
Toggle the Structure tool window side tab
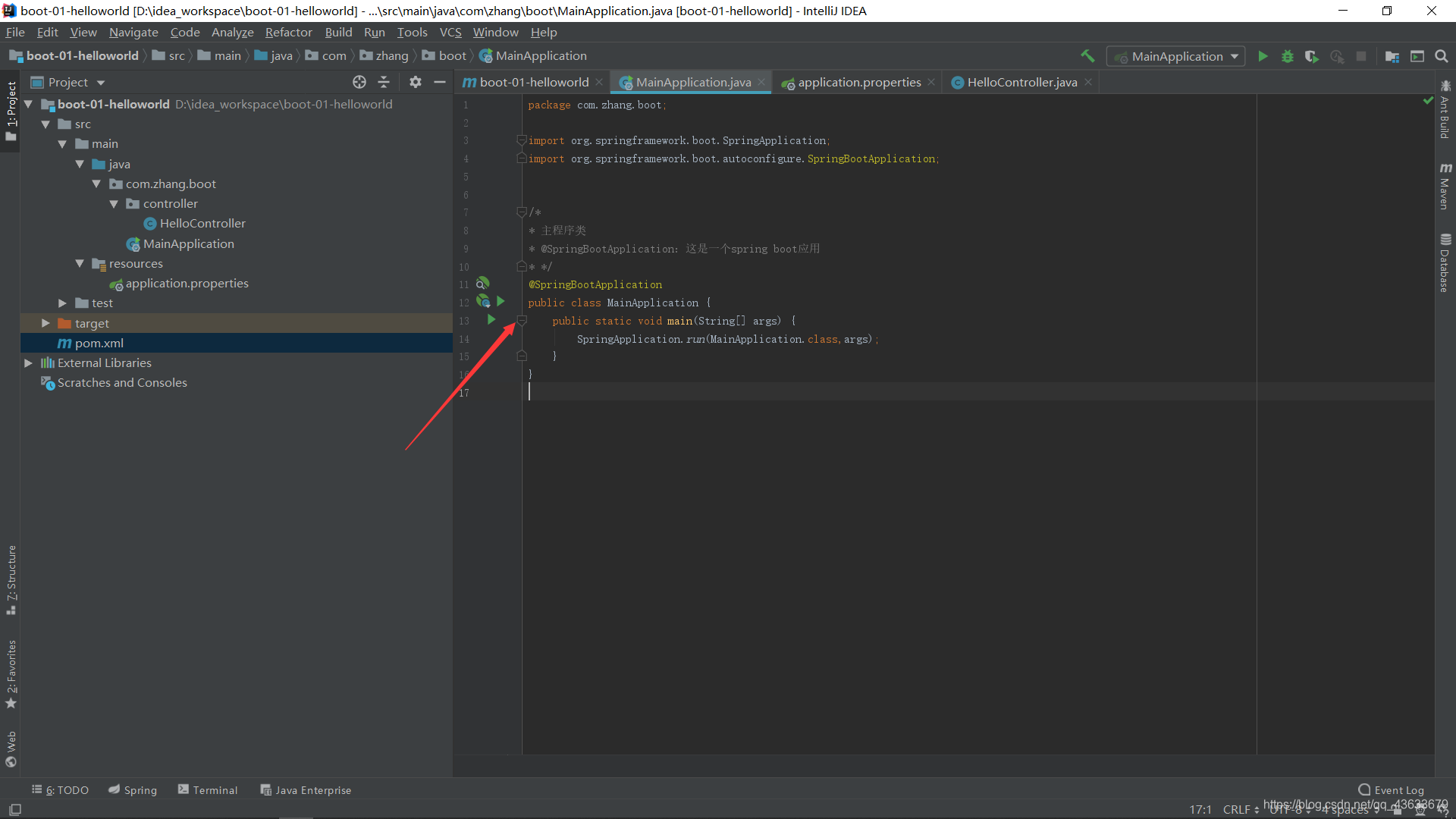point(11,580)
